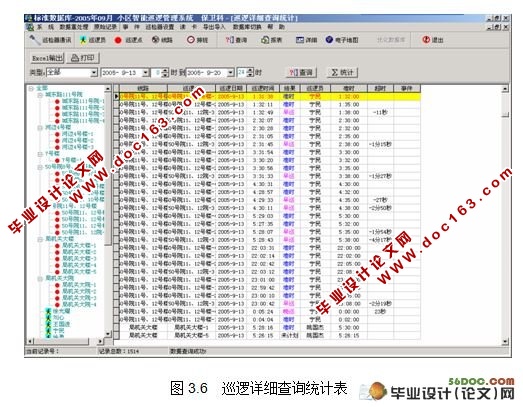The image size is (523, 407).
Task: Click the 查询 button beside the date fields
Action: 301,72
